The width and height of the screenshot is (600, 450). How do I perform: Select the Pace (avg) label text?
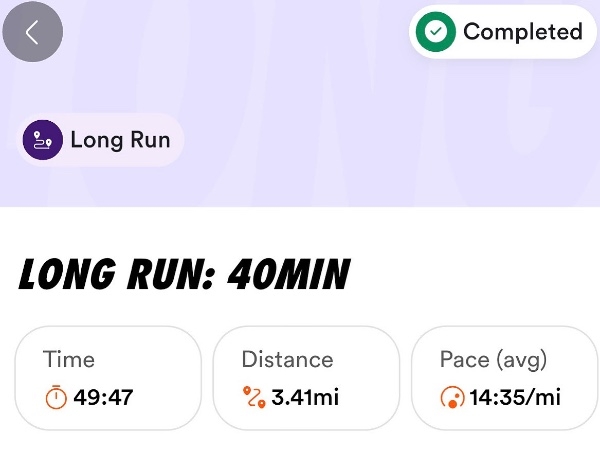coord(493,360)
